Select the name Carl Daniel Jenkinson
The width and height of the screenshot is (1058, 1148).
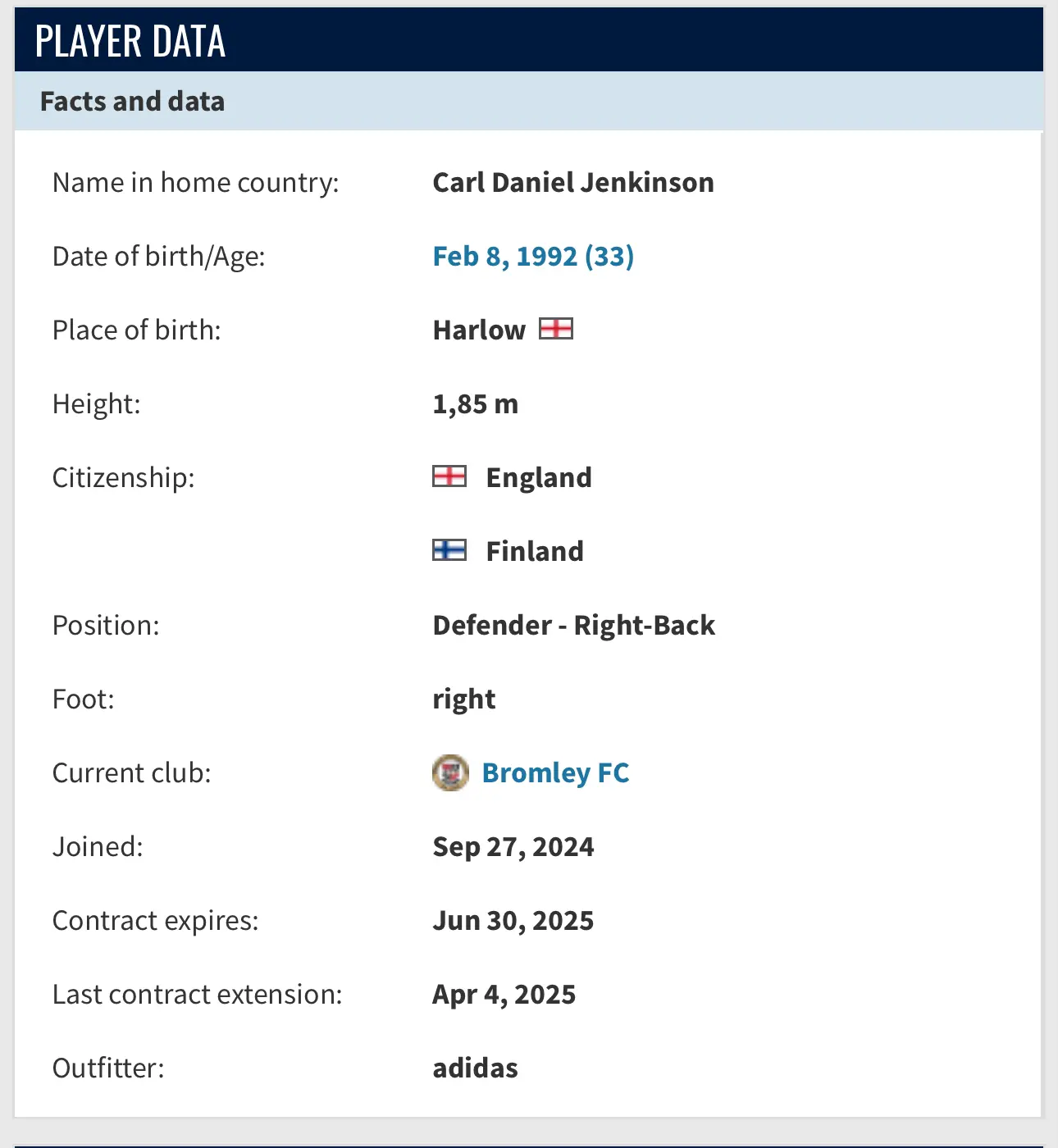[x=573, y=182]
